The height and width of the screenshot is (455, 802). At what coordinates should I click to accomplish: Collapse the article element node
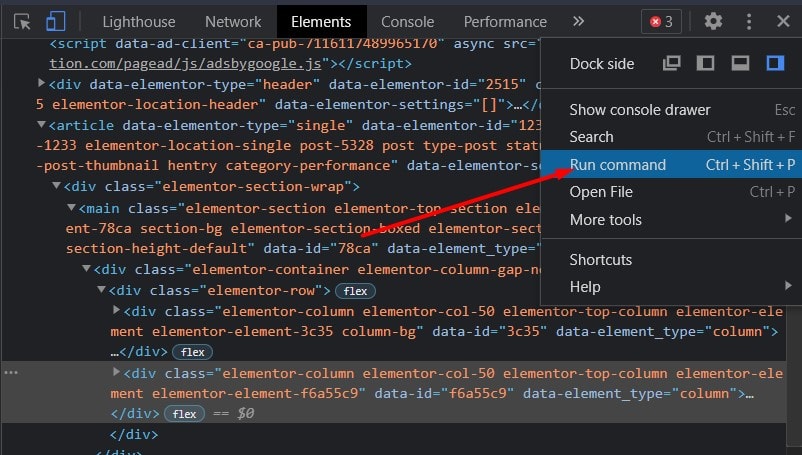tap(41, 124)
